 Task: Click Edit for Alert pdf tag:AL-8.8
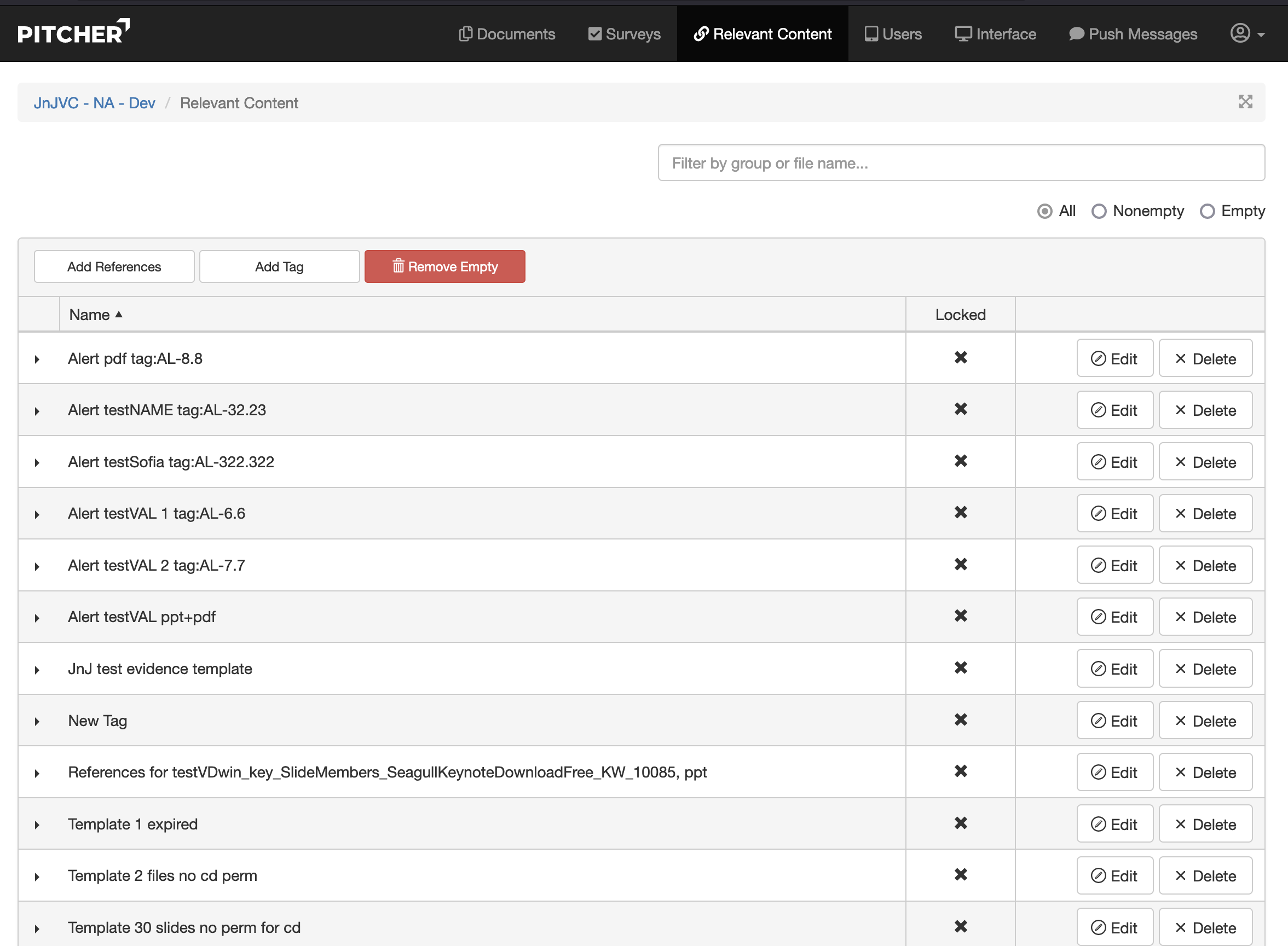coord(1114,358)
